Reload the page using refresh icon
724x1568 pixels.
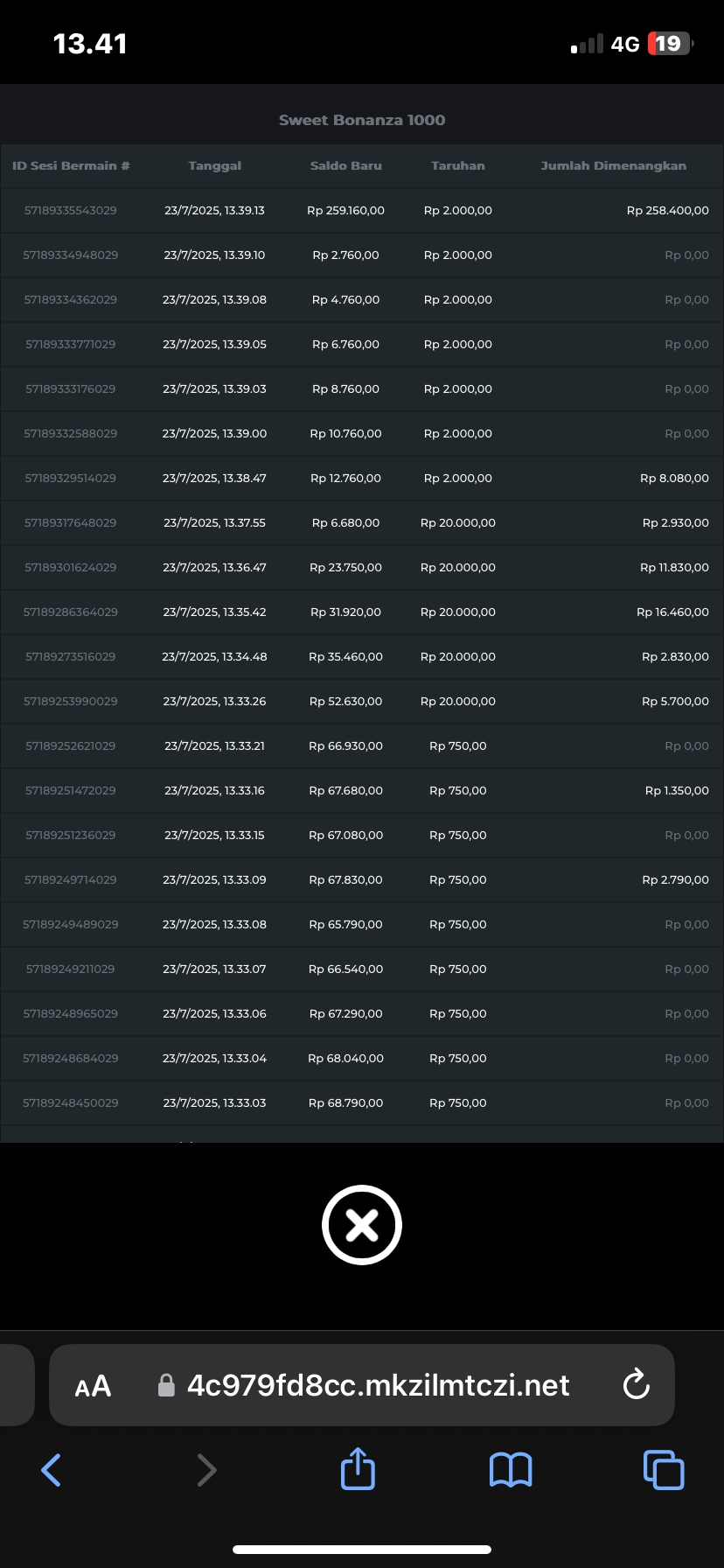point(636,1385)
